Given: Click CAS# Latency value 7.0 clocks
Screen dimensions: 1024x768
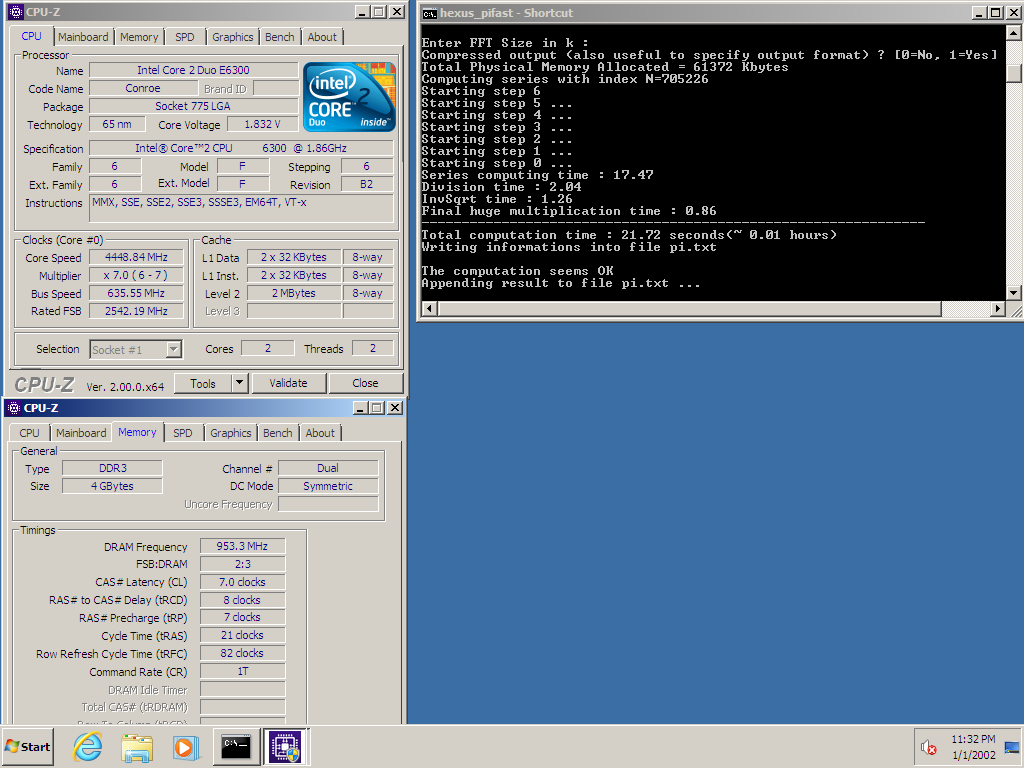Looking at the screenshot, I should tap(242, 582).
